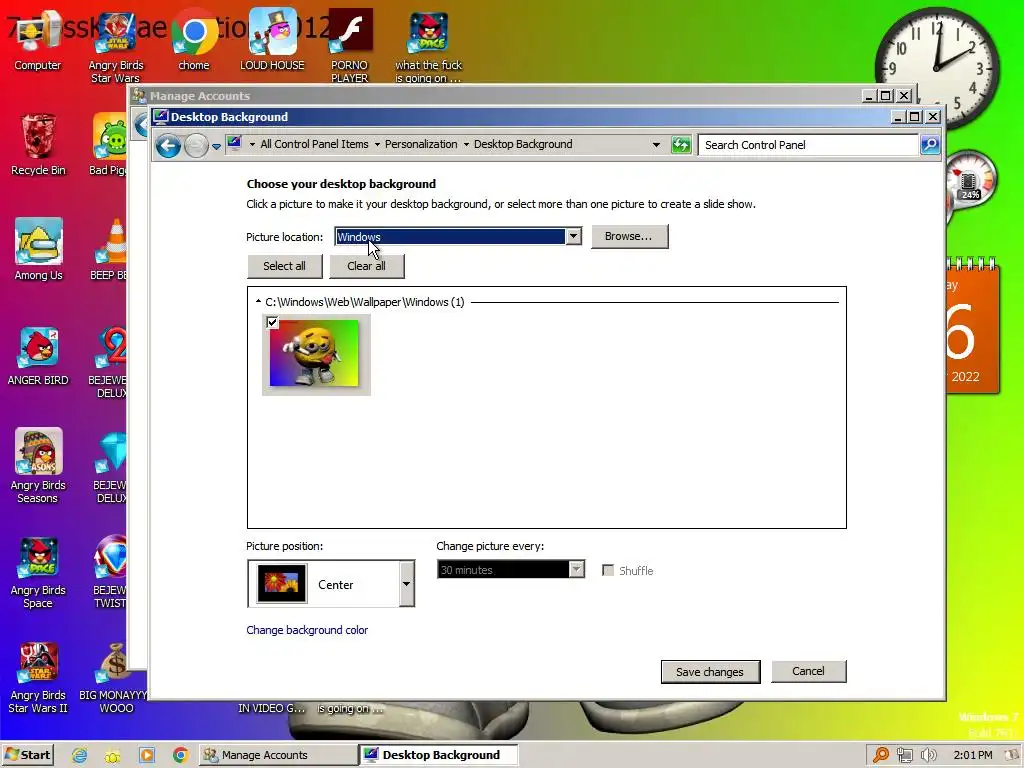Click Back arrow in Manage Accounts window

click(x=142, y=124)
